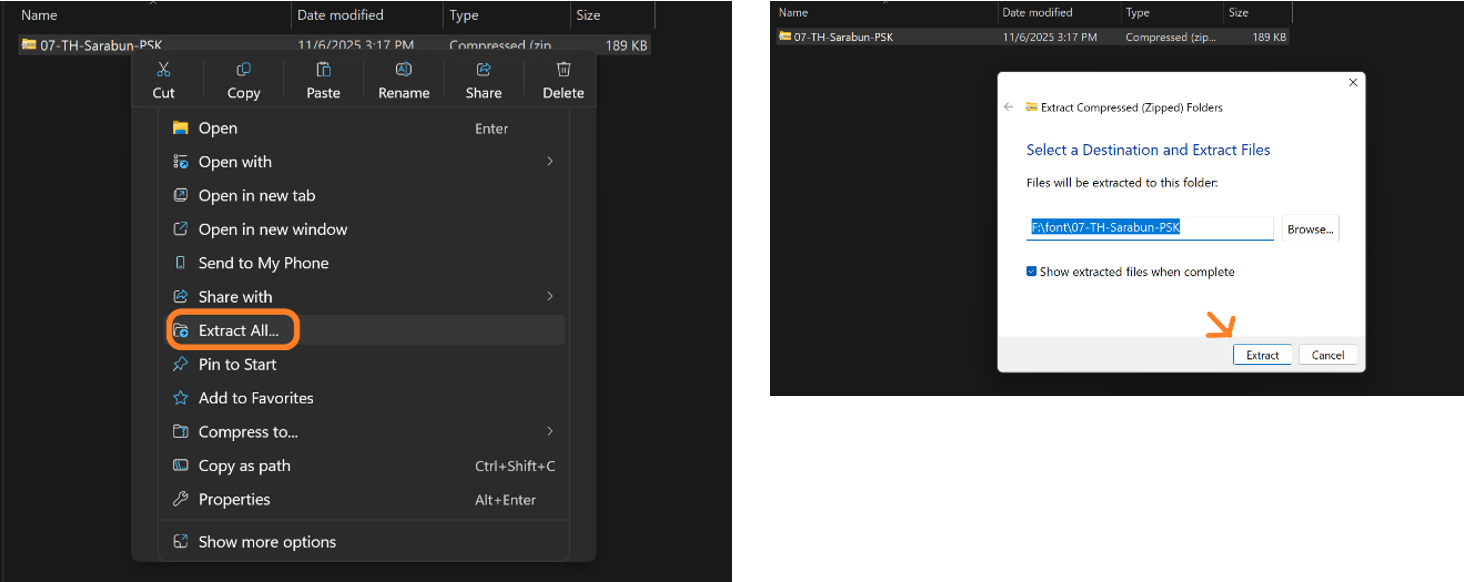Click the Copy icon in context menu
This screenshot has height=582, width=1464.
243,70
